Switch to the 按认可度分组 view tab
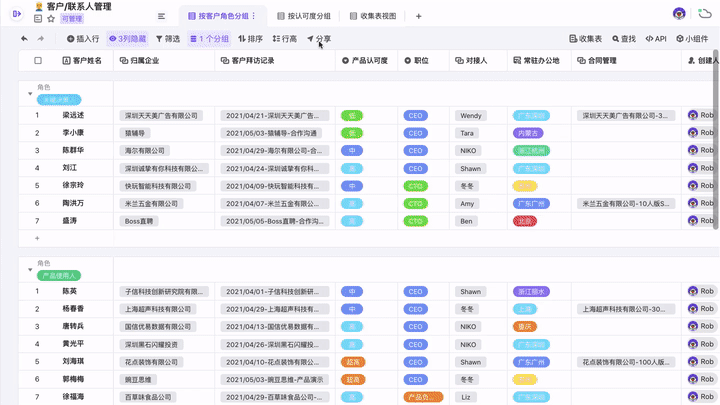Screen dimensions: 720x405 (x=308, y=16)
